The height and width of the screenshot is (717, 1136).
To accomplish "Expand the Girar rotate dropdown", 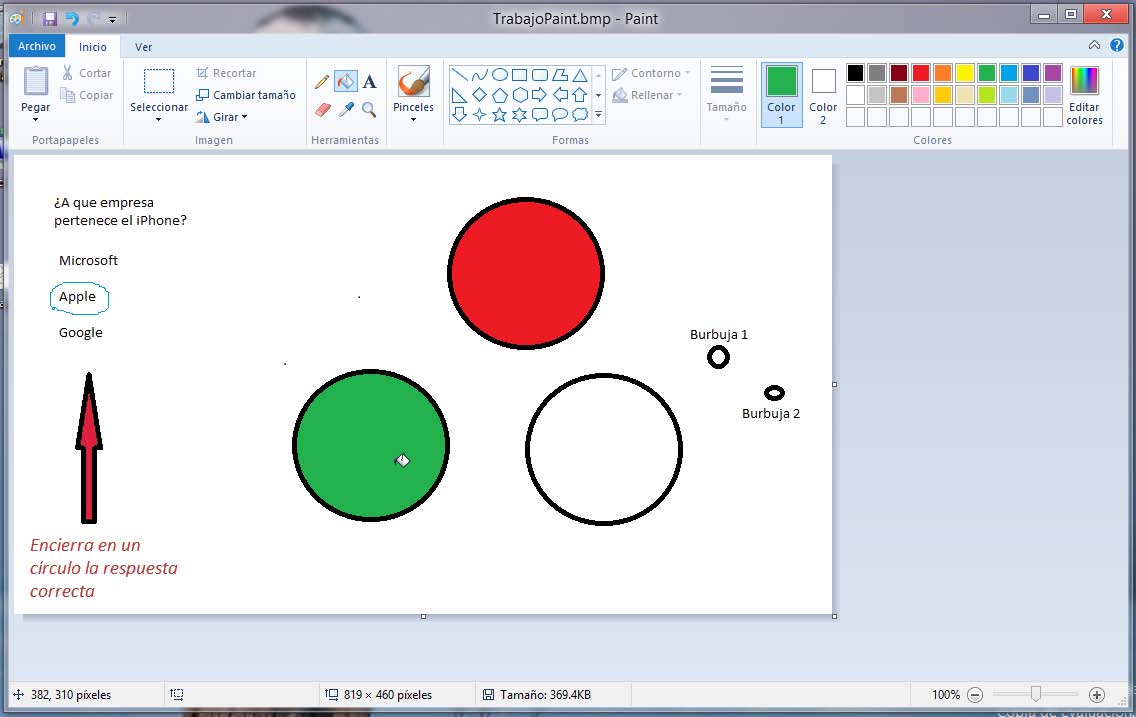I will pyautogui.click(x=244, y=117).
